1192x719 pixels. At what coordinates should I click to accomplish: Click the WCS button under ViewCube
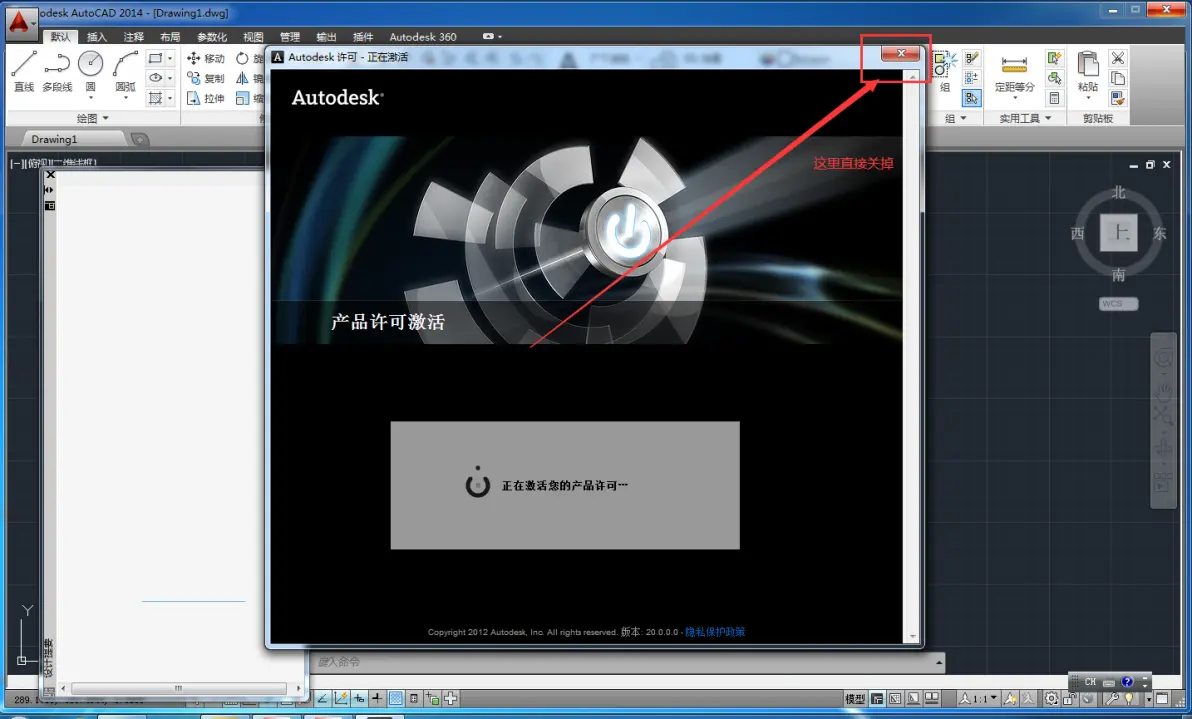tap(1119, 303)
